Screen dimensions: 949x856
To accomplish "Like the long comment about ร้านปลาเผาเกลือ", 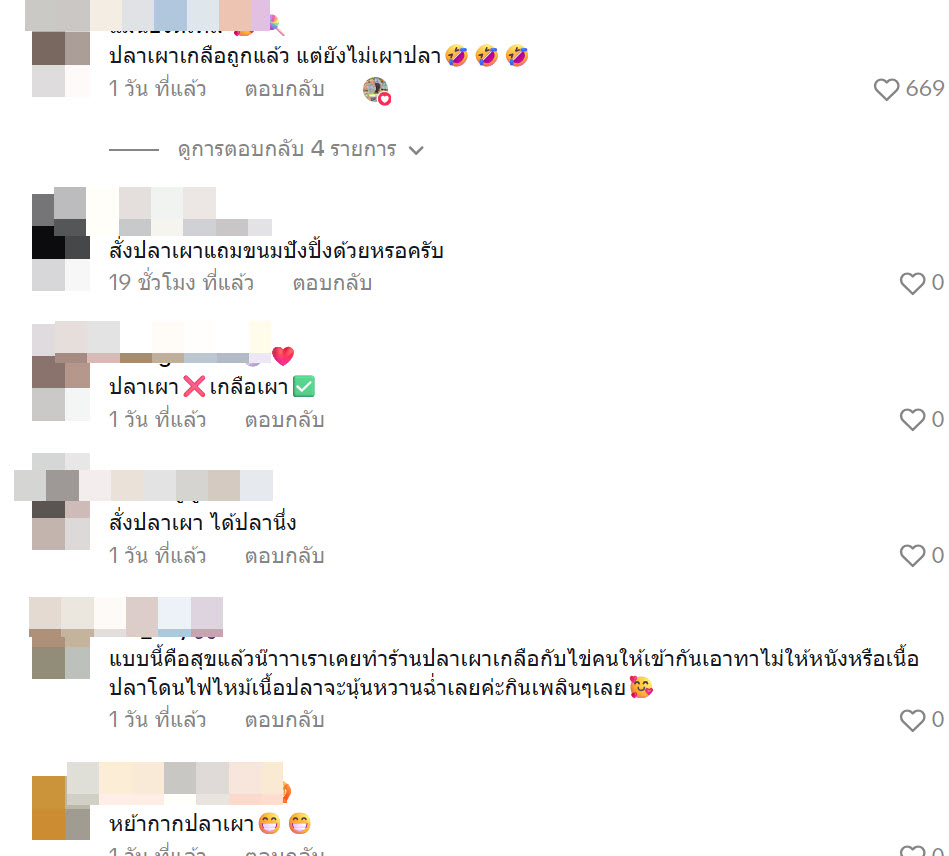I will click(x=912, y=720).
